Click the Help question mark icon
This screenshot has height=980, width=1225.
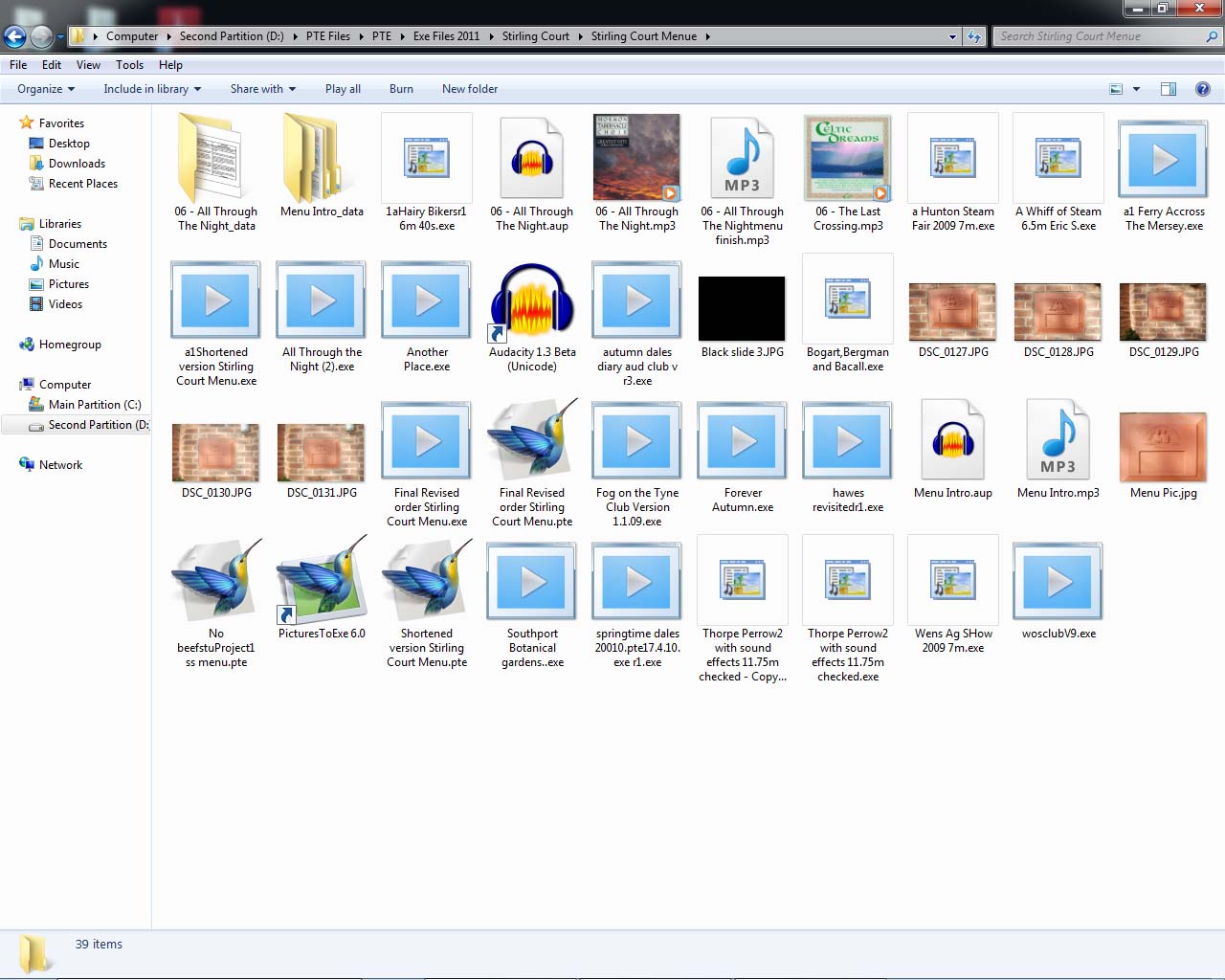[x=1202, y=89]
